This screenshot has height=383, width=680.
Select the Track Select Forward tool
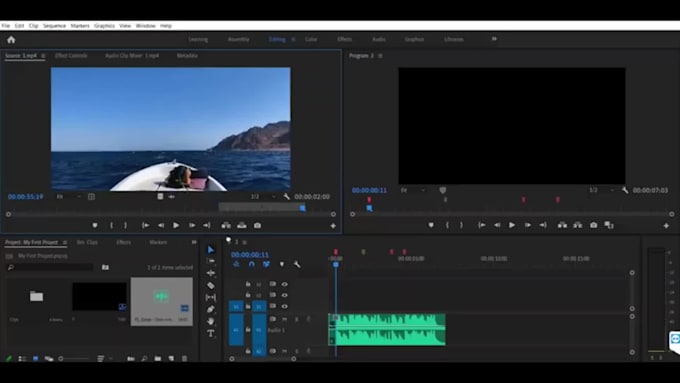[x=210, y=261]
